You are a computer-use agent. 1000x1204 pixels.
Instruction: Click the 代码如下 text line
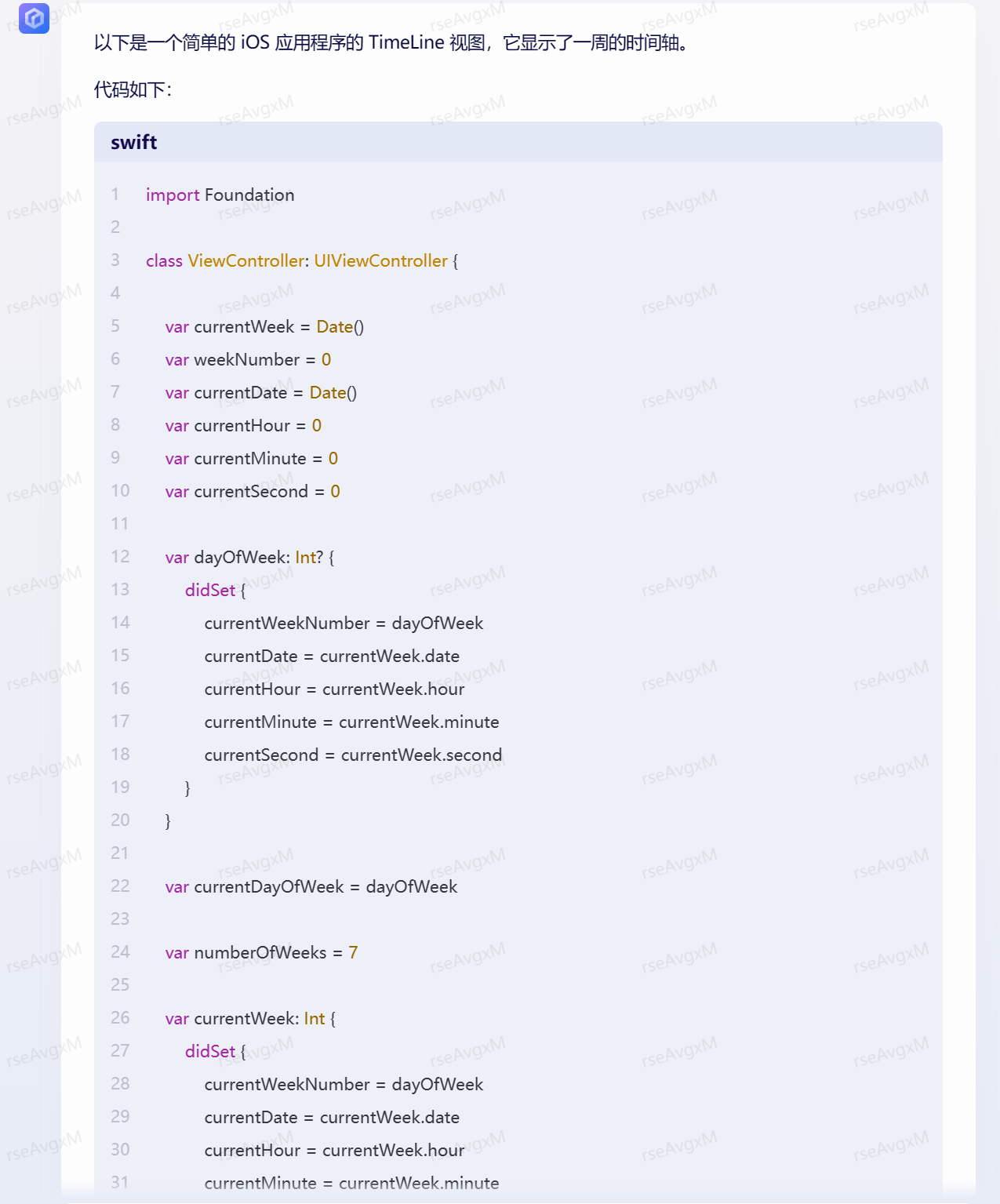pos(133,89)
